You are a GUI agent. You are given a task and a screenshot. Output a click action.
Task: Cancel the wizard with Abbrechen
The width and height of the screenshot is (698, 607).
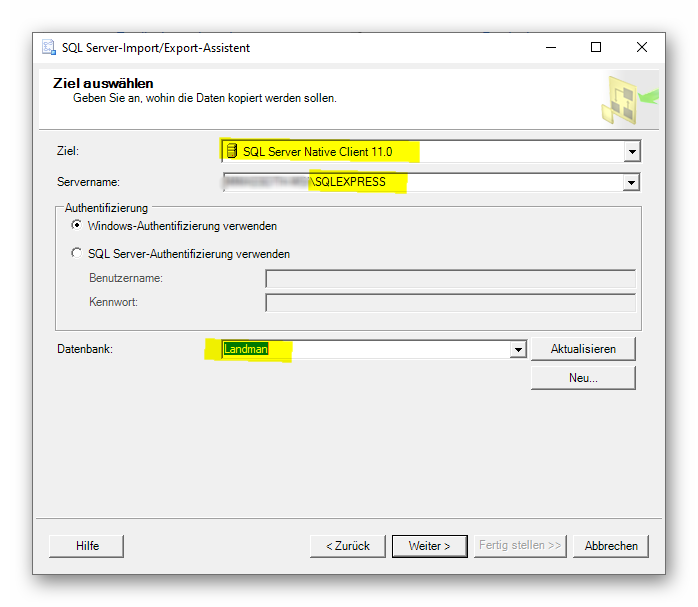point(611,546)
